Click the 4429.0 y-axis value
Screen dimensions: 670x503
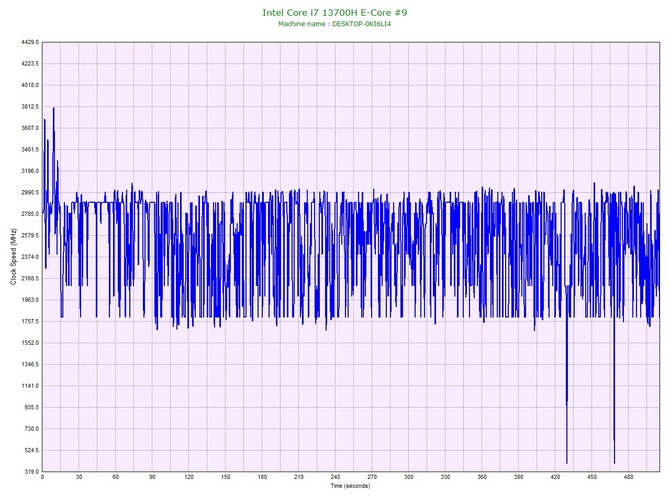pos(29,42)
